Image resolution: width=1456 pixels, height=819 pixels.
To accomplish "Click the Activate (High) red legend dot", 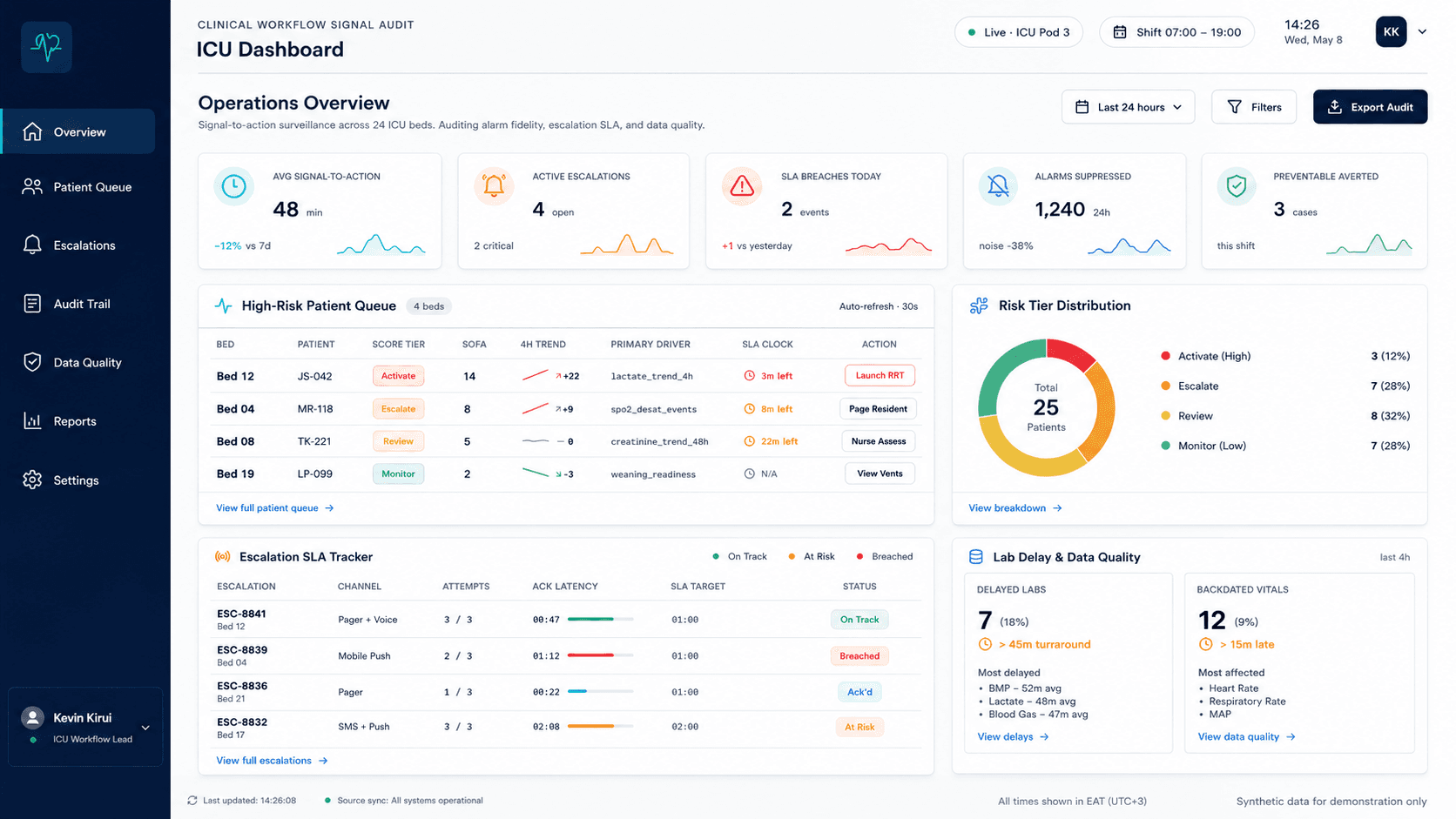I will pyautogui.click(x=1165, y=356).
